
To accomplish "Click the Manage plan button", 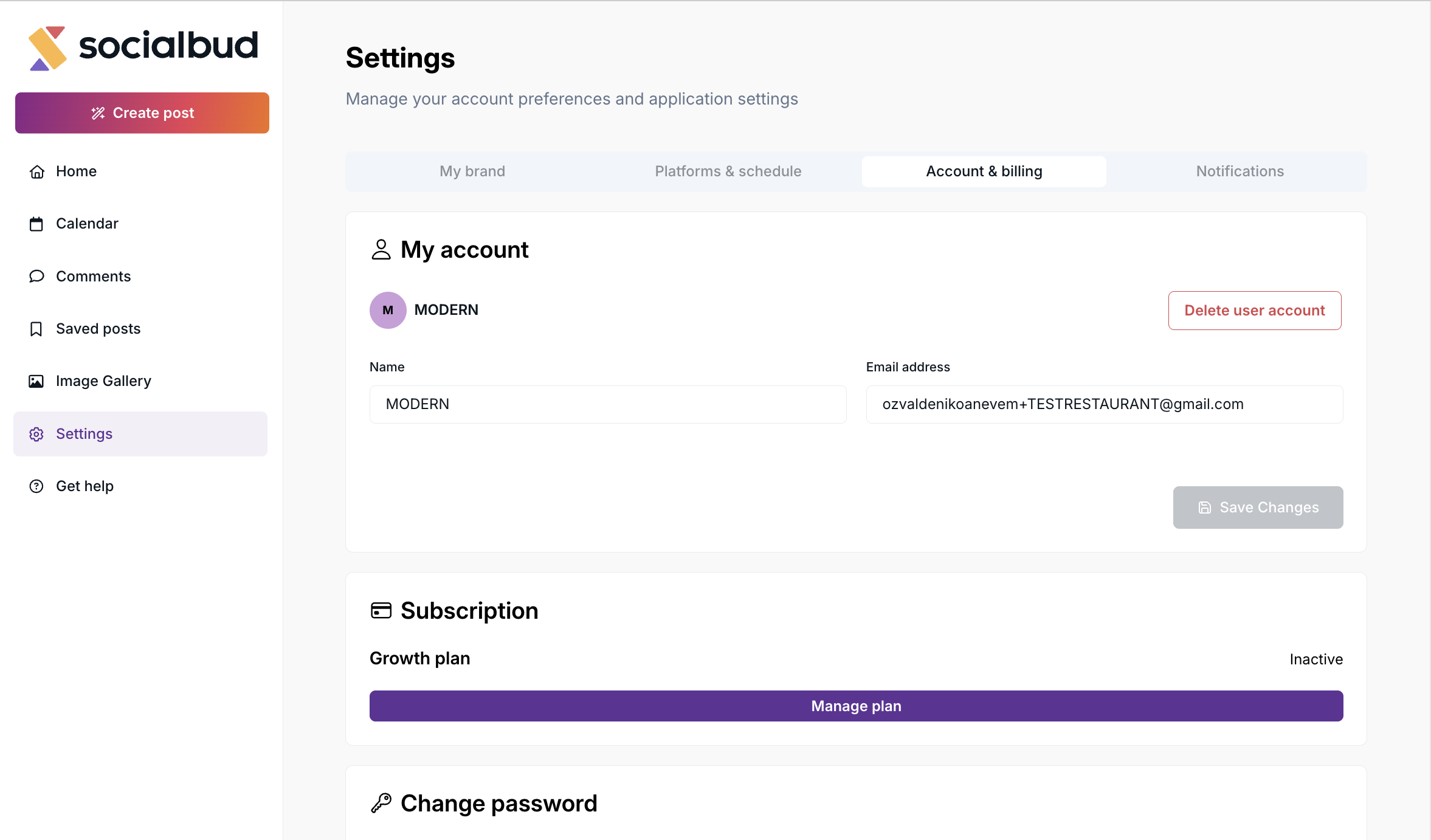I will [x=856, y=706].
